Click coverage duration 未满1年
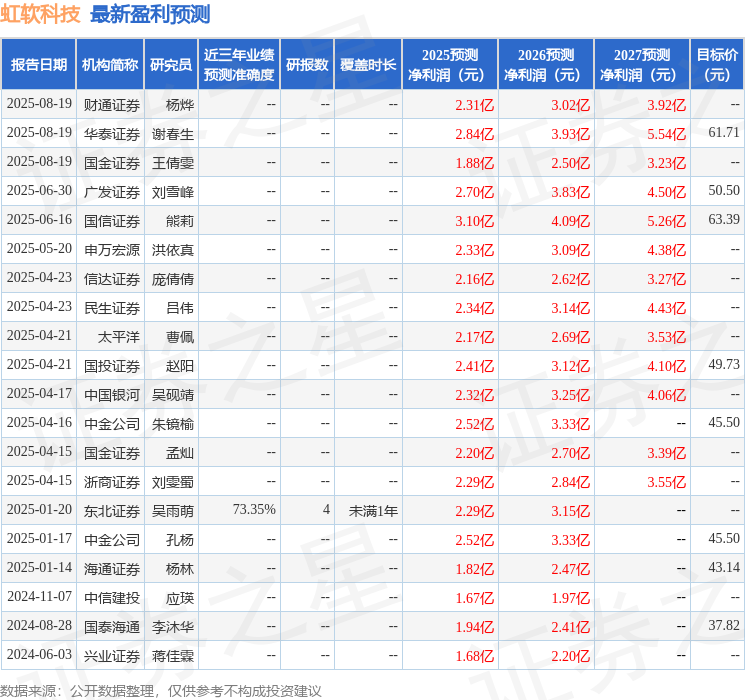The image size is (745, 700). tap(373, 510)
